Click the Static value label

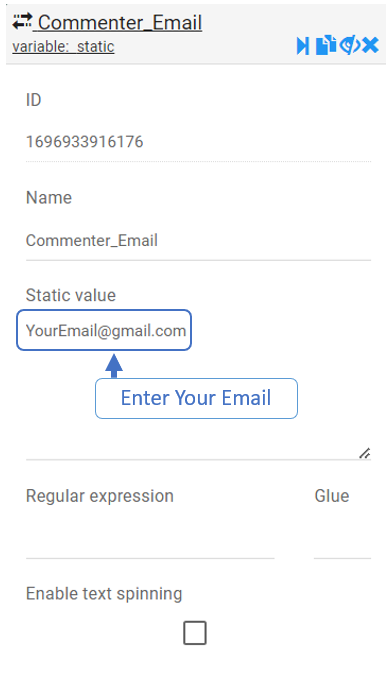(x=71, y=295)
